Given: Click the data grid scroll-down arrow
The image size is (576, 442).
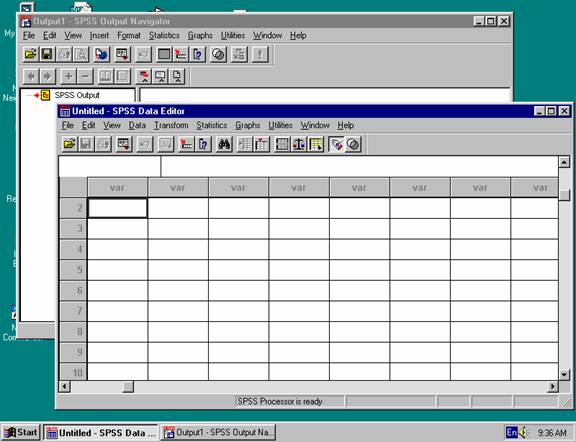Looking at the screenshot, I should pyautogui.click(x=564, y=374).
